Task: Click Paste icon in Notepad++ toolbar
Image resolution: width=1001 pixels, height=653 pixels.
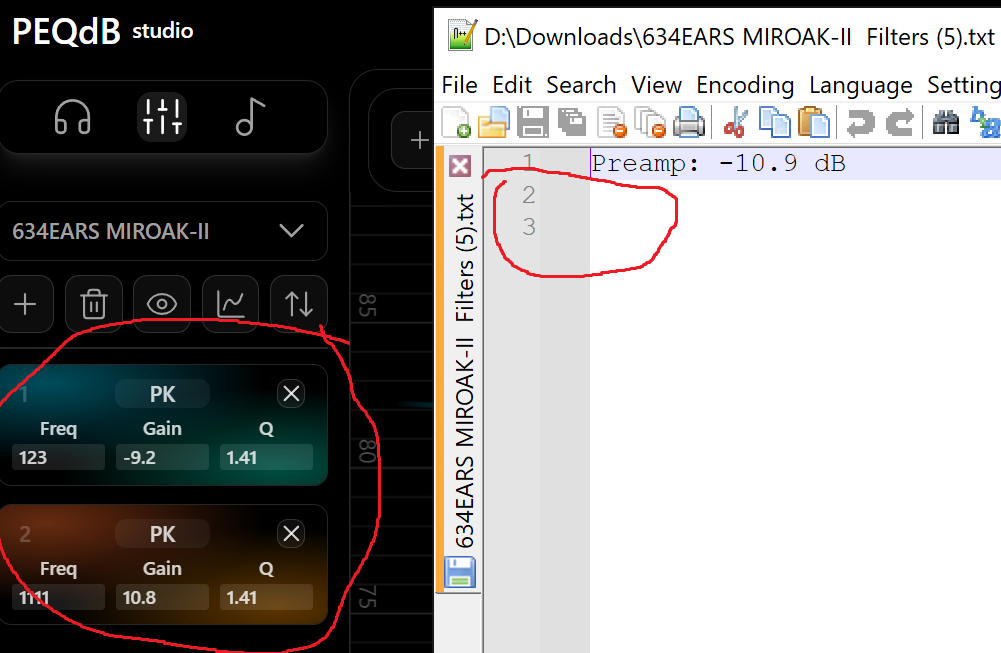Action: point(813,122)
